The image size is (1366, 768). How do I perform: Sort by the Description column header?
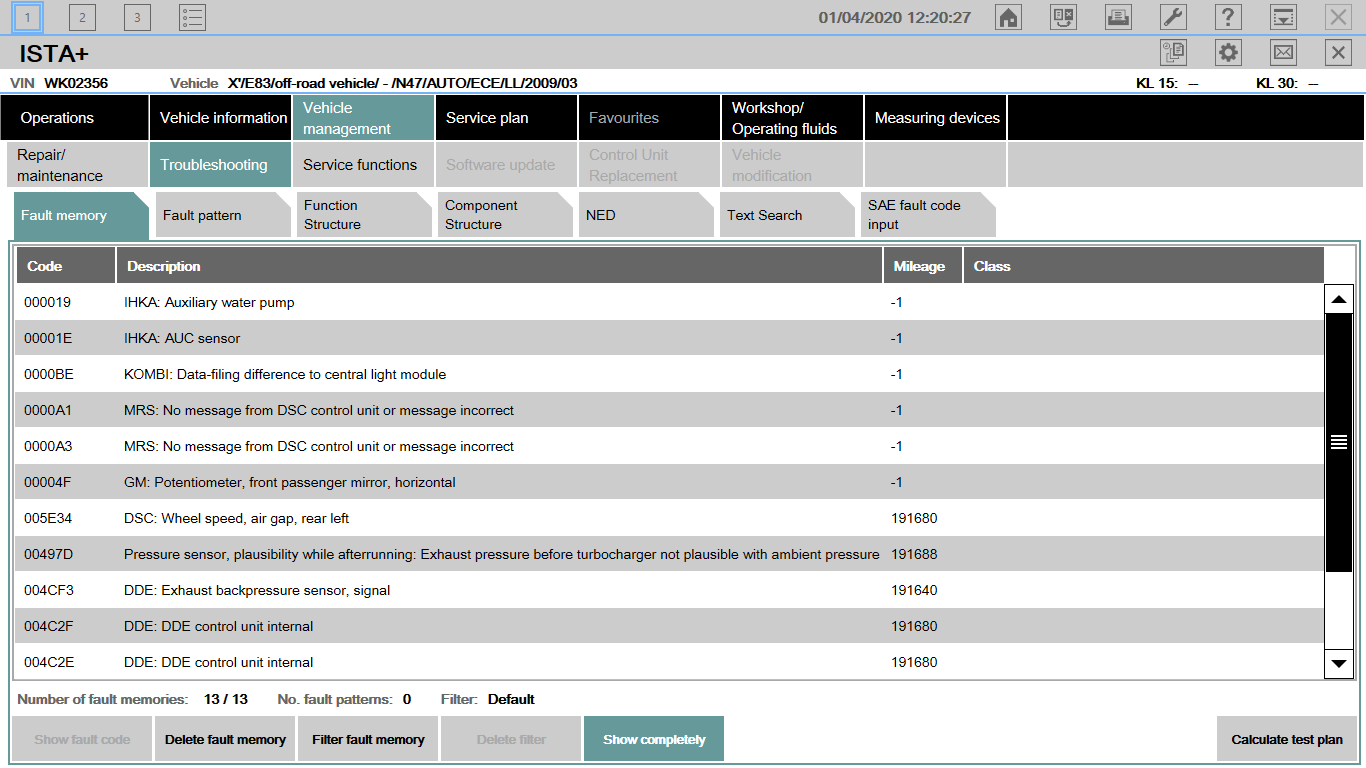pyautogui.click(x=499, y=266)
